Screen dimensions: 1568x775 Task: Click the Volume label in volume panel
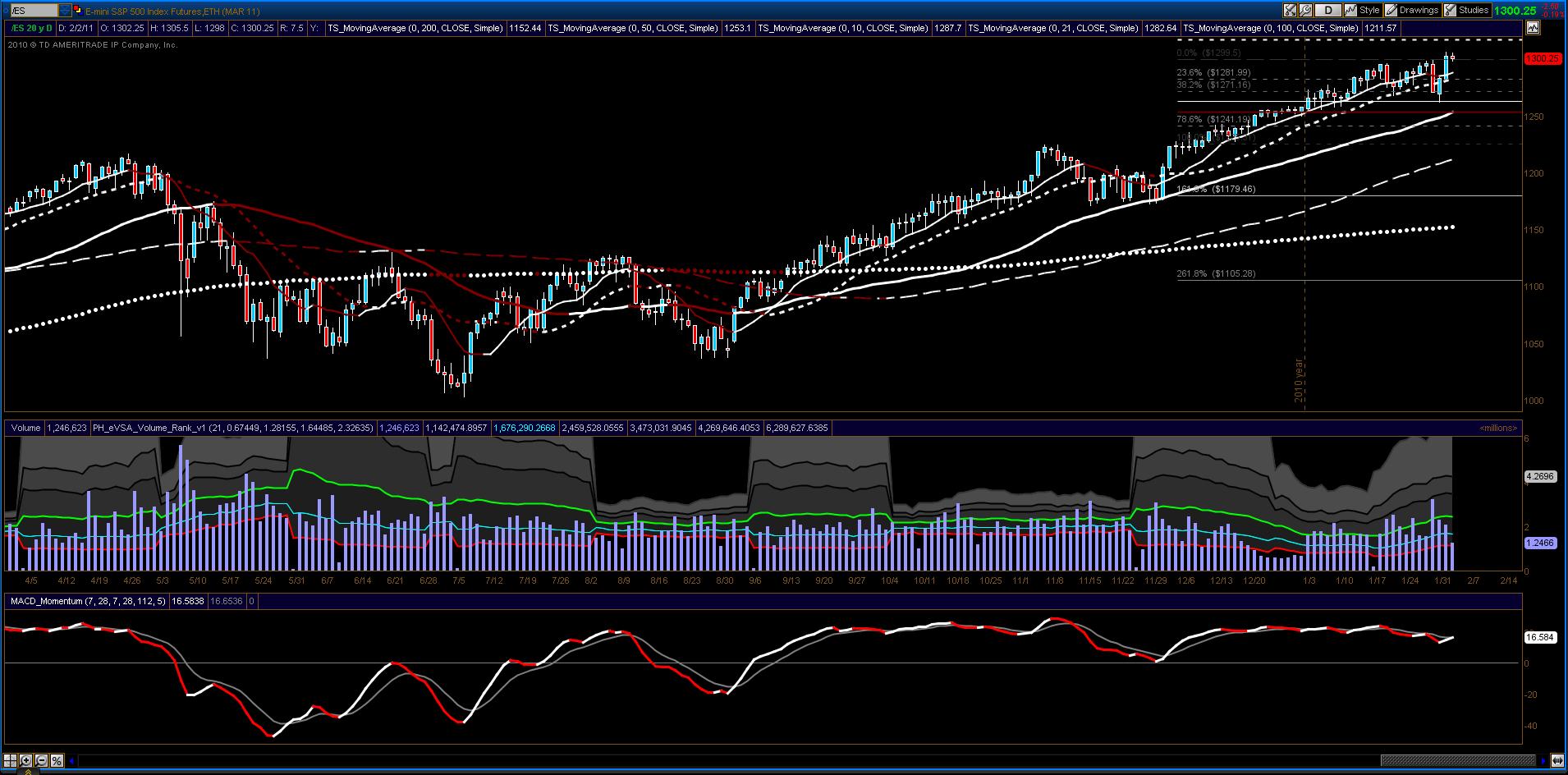25,428
